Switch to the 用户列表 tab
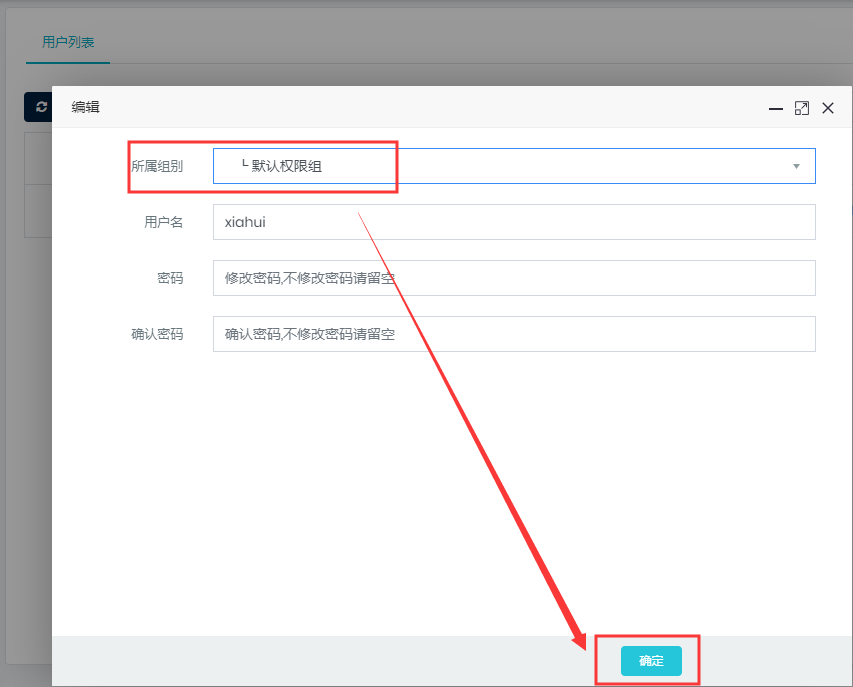 pos(68,43)
